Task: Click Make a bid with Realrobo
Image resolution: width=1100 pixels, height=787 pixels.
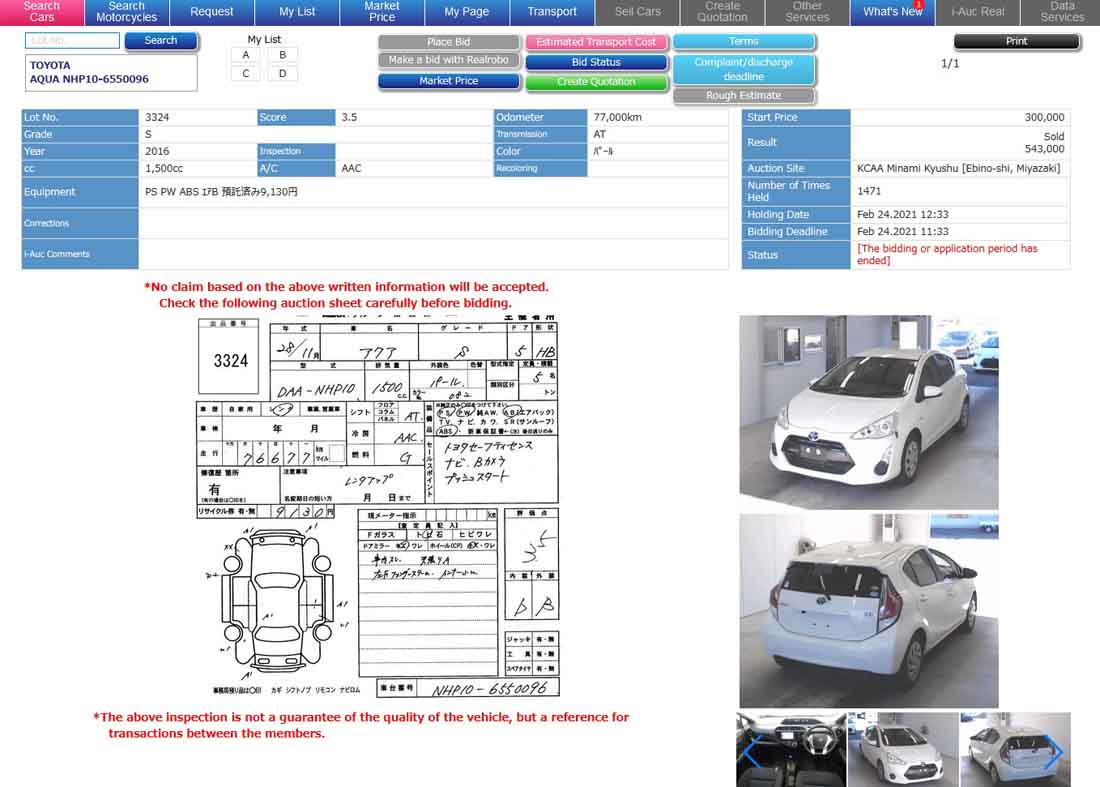Action: [x=449, y=60]
